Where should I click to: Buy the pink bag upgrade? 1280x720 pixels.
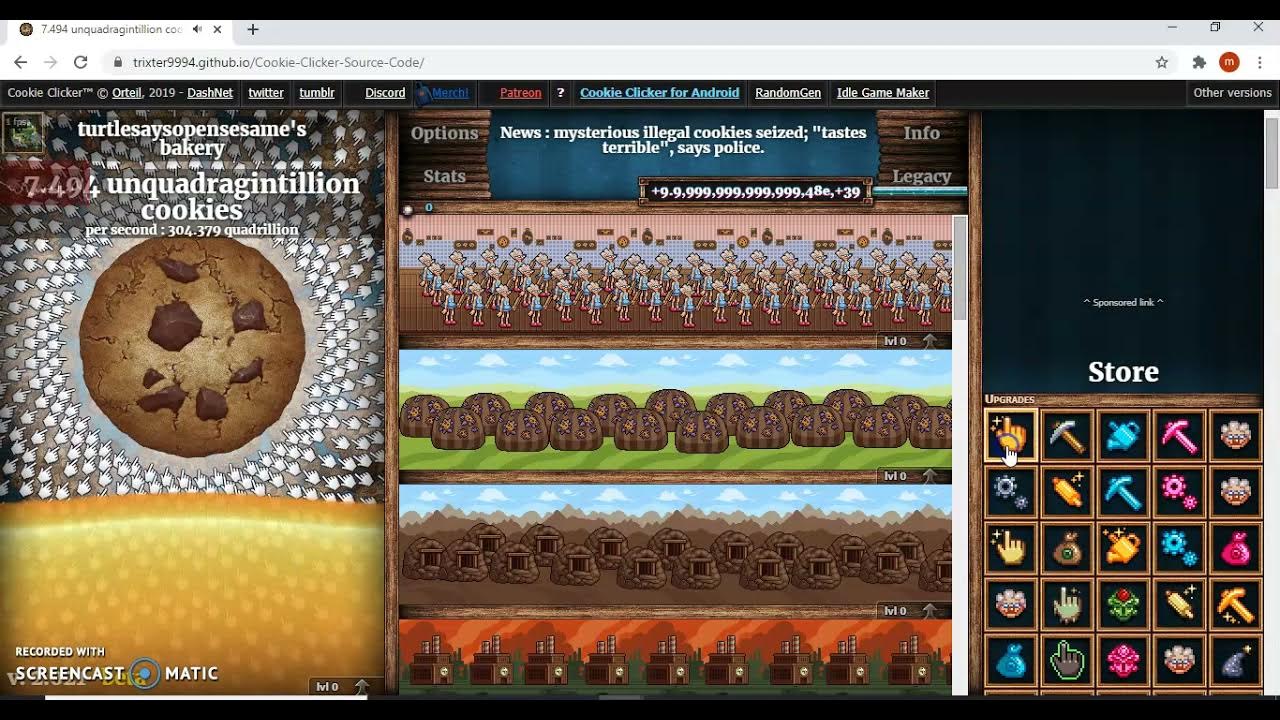(1235, 548)
